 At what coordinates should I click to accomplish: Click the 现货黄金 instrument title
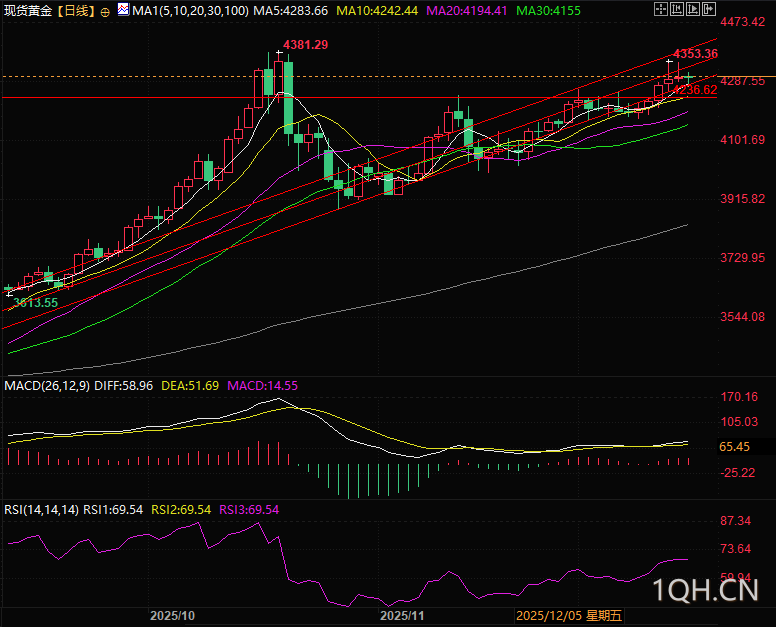pyautogui.click(x=28, y=10)
